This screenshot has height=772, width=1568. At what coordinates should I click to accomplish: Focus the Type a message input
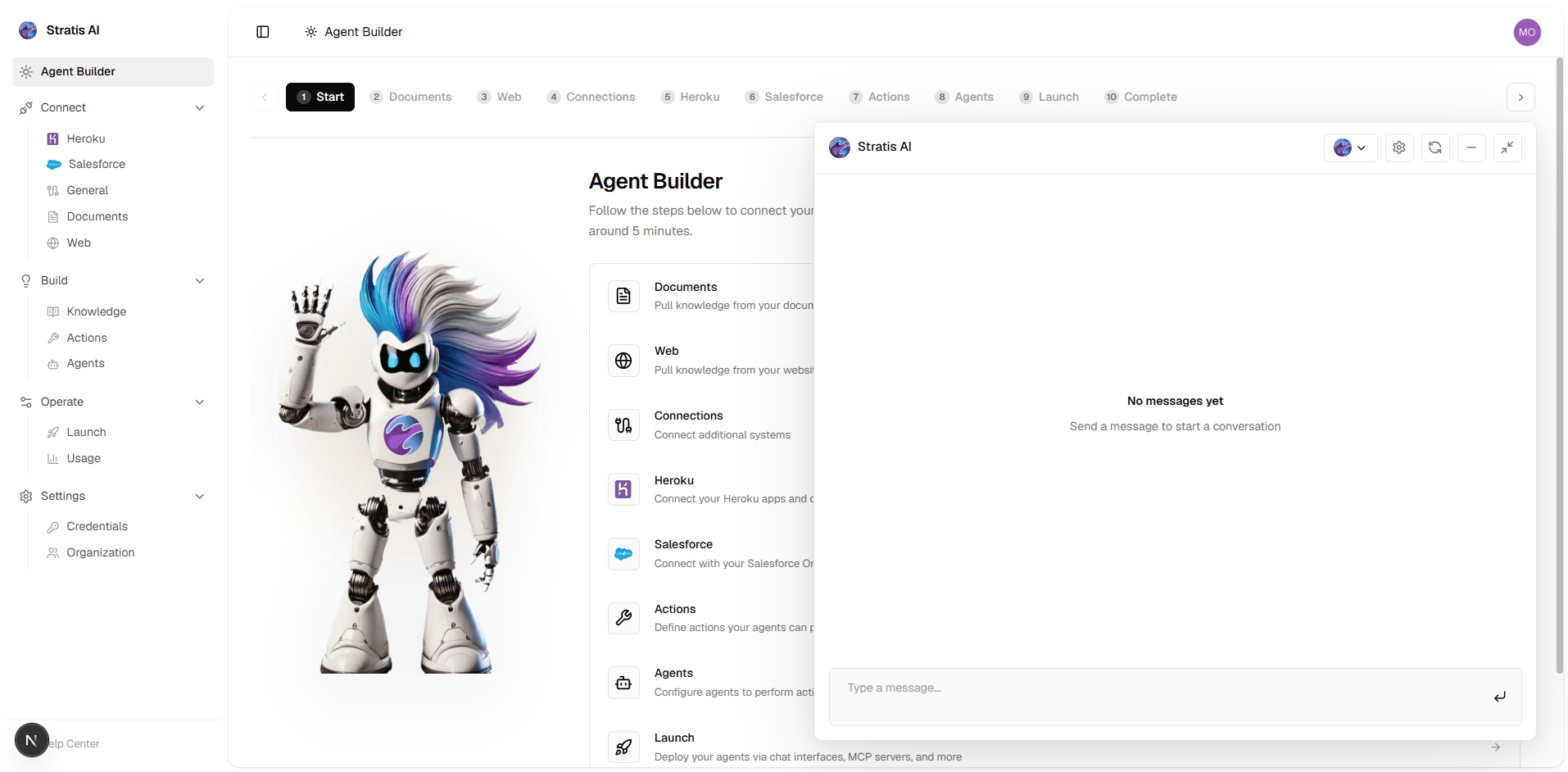tap(1175, 697)
